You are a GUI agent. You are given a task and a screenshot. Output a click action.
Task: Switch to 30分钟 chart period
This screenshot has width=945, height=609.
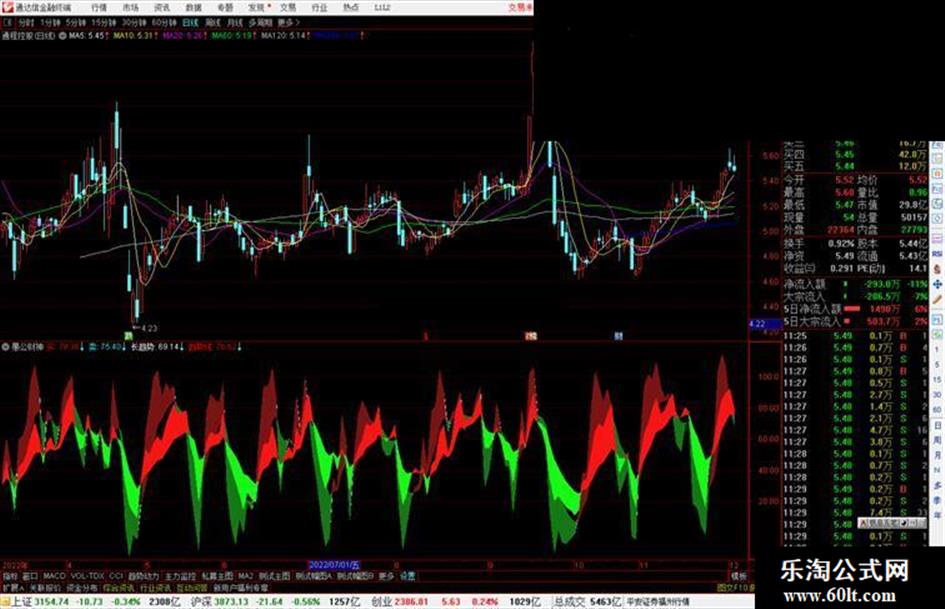[x=134, y=22]
